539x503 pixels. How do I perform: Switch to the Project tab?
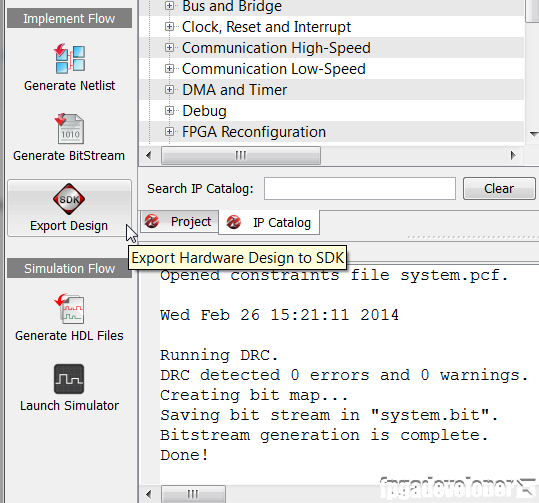[x=179, y=222]
